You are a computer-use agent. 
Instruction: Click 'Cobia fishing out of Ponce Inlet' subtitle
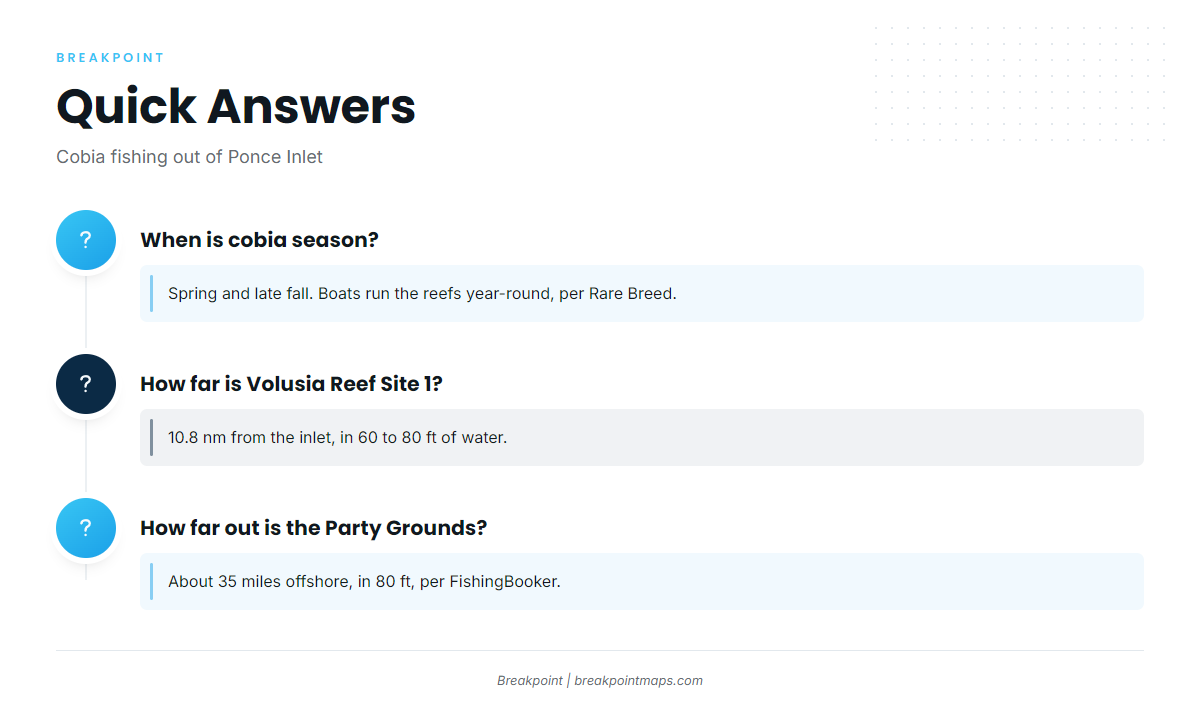pyautogui.click(x=189, y=157)
